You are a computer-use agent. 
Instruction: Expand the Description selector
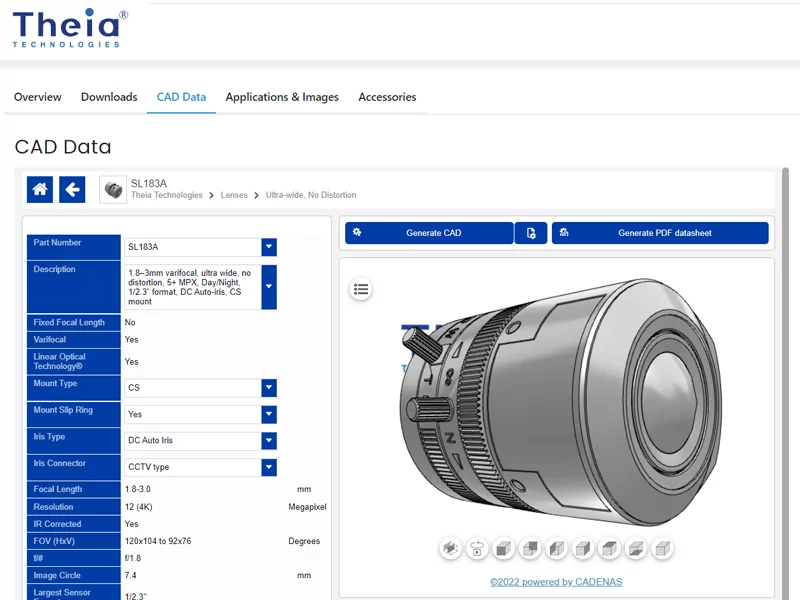coord(268,284)
